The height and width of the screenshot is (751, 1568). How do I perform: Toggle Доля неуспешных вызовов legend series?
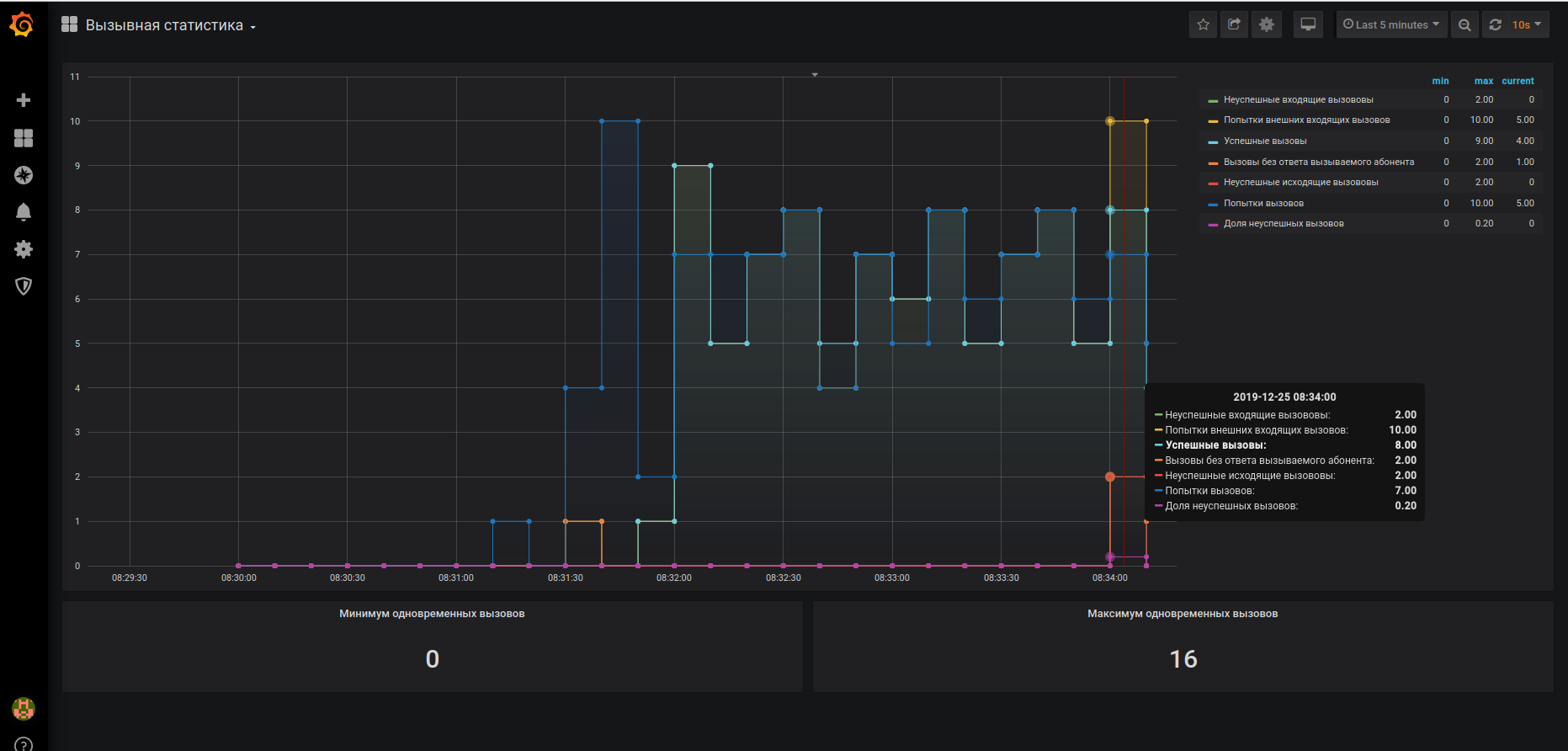(x=1284, y=223)
